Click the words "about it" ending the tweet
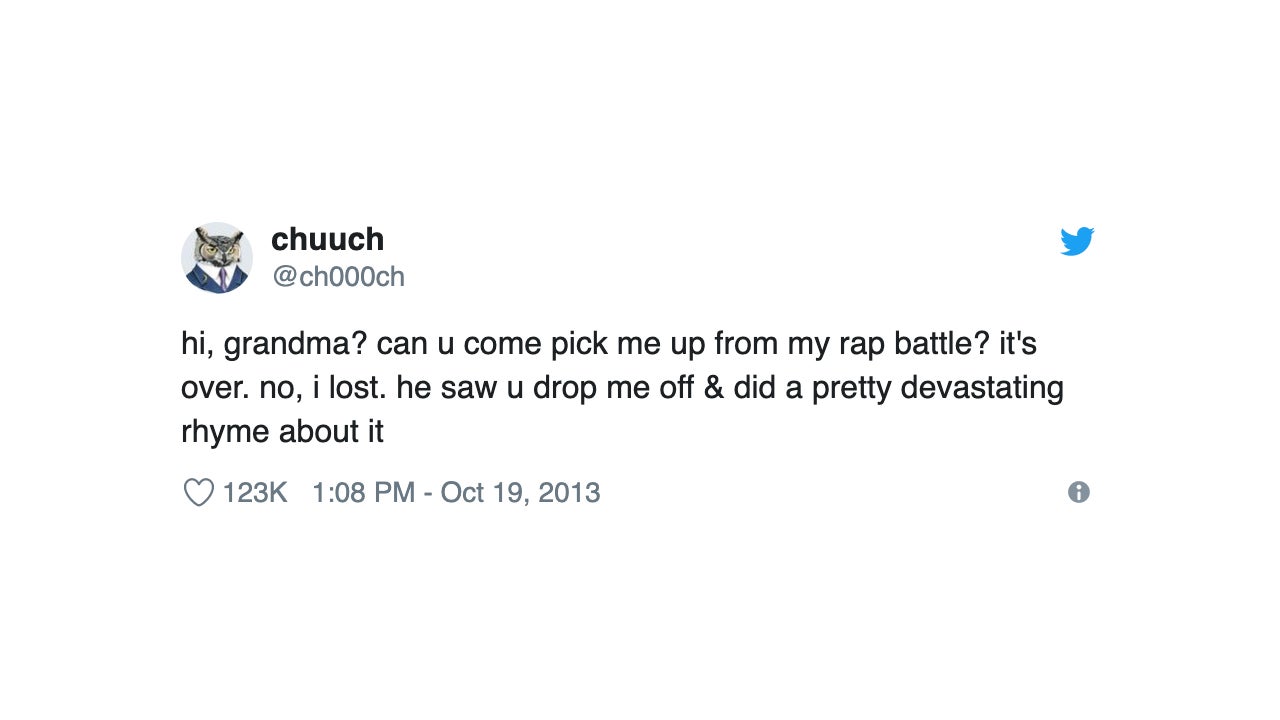The height and width of the screenshot is (720, 1280). [331, 432]
